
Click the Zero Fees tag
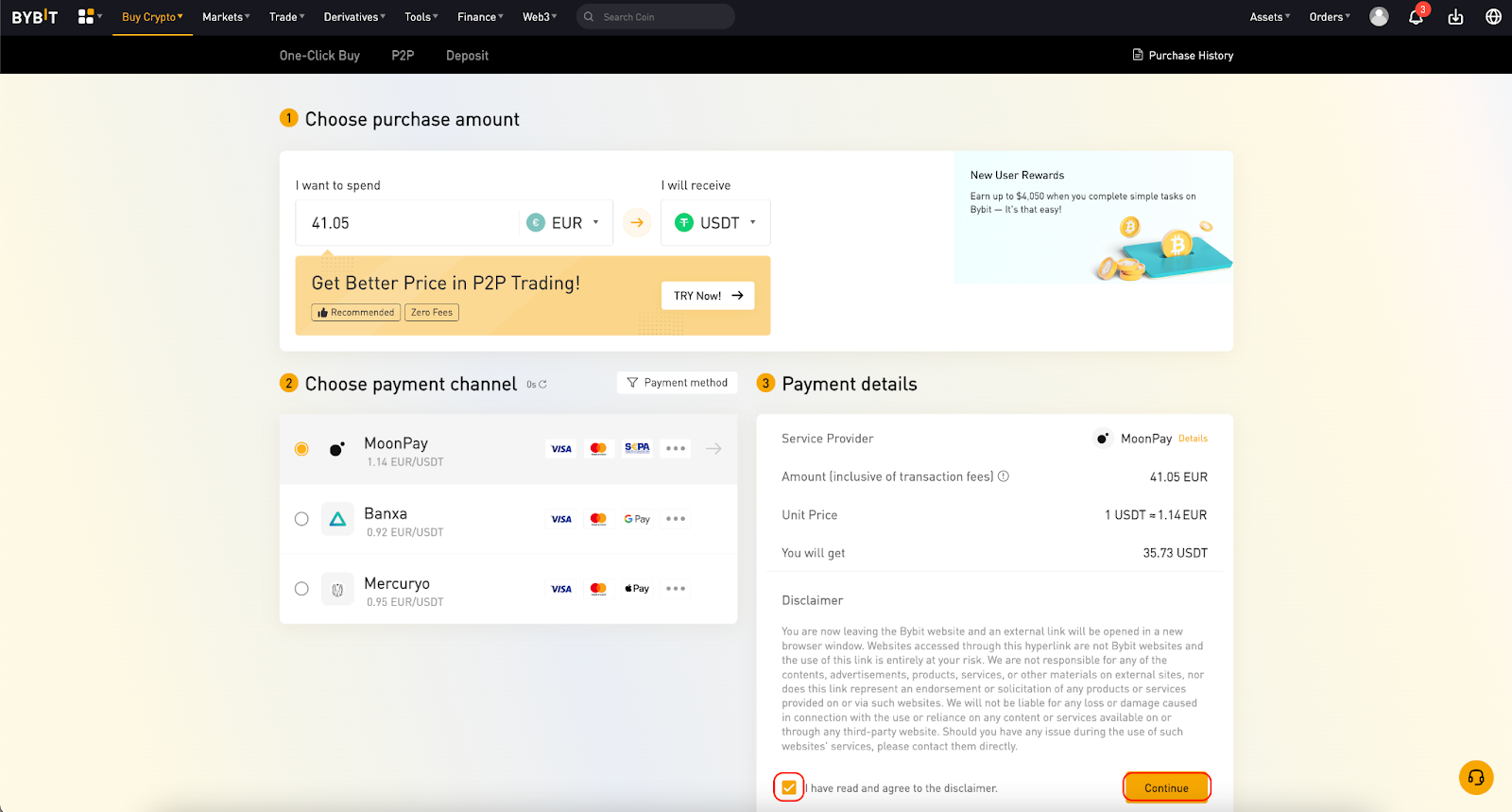point(432,312)
